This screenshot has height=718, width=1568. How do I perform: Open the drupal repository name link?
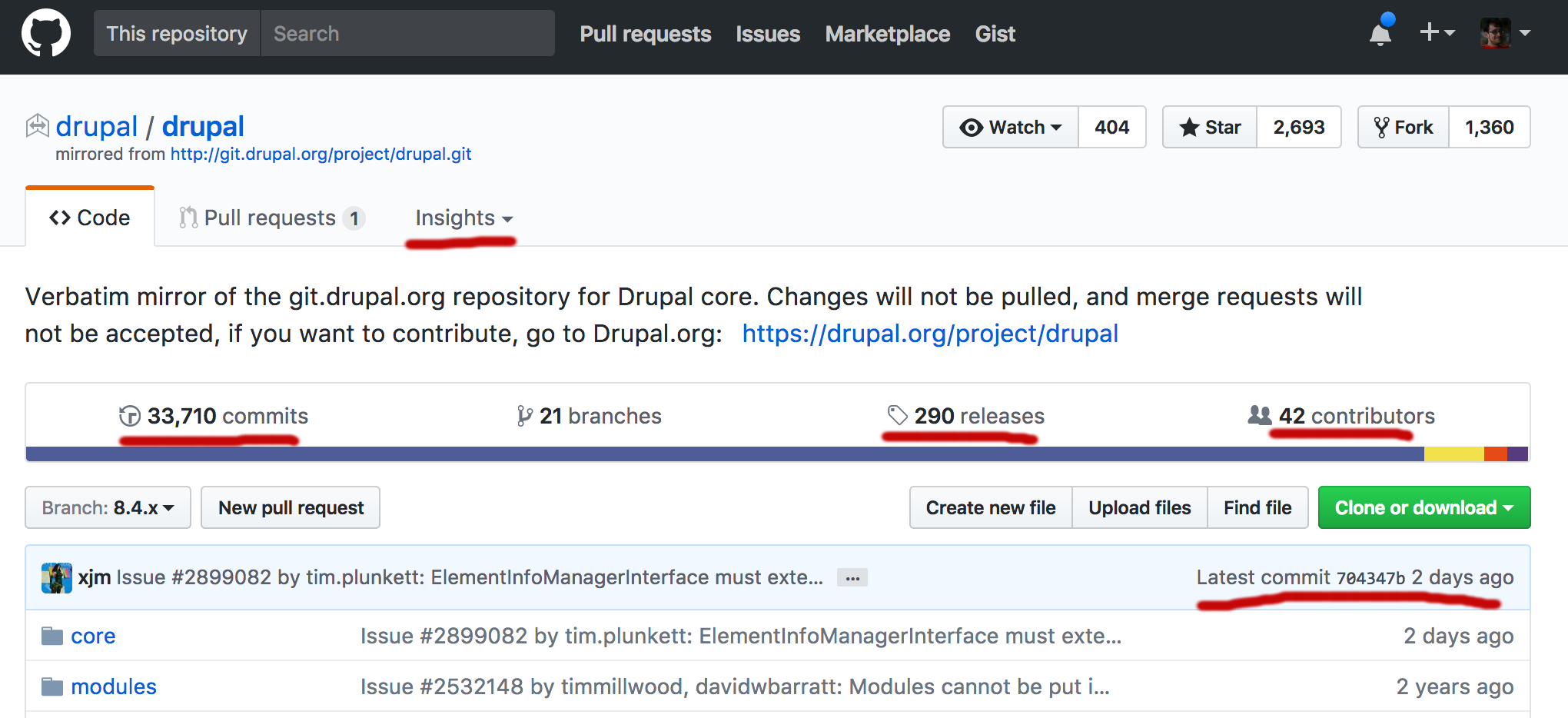click(203, 126)
